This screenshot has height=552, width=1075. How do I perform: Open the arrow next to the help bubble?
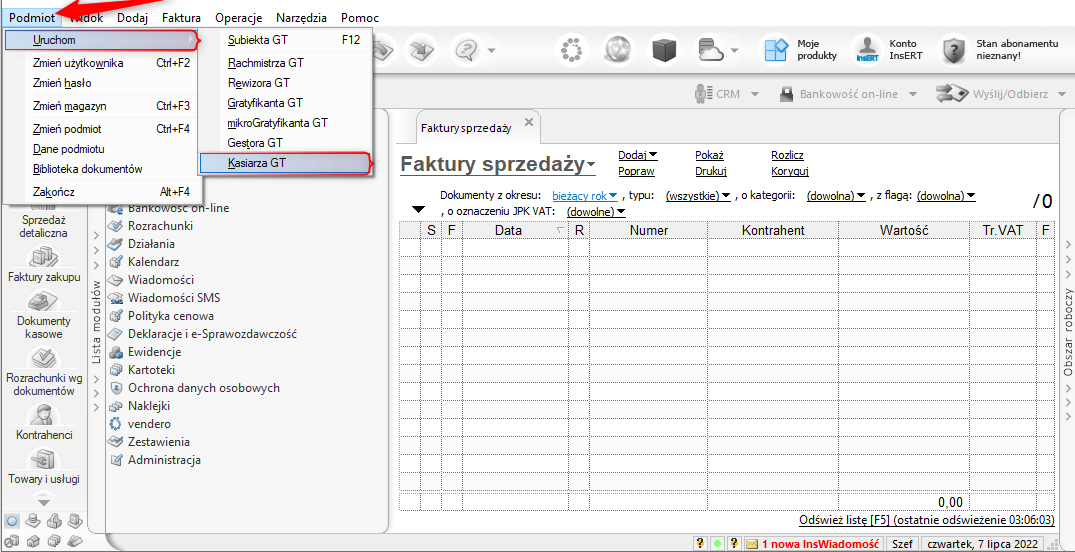coord(492,50)
